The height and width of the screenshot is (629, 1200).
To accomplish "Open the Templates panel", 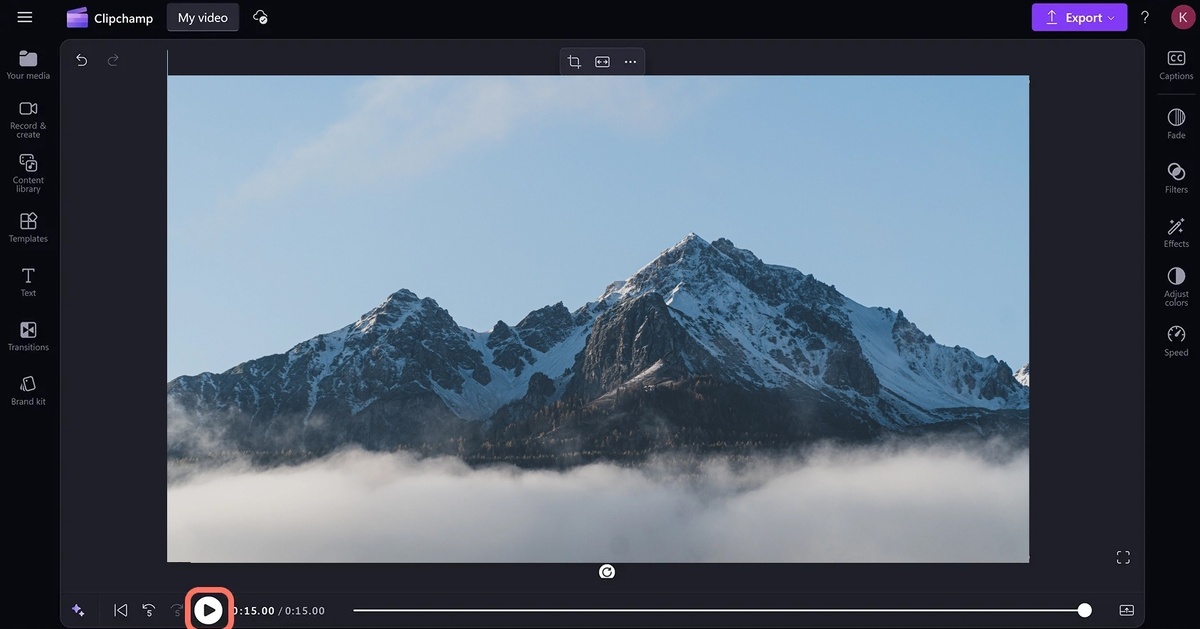I will (x=28, y=227).
